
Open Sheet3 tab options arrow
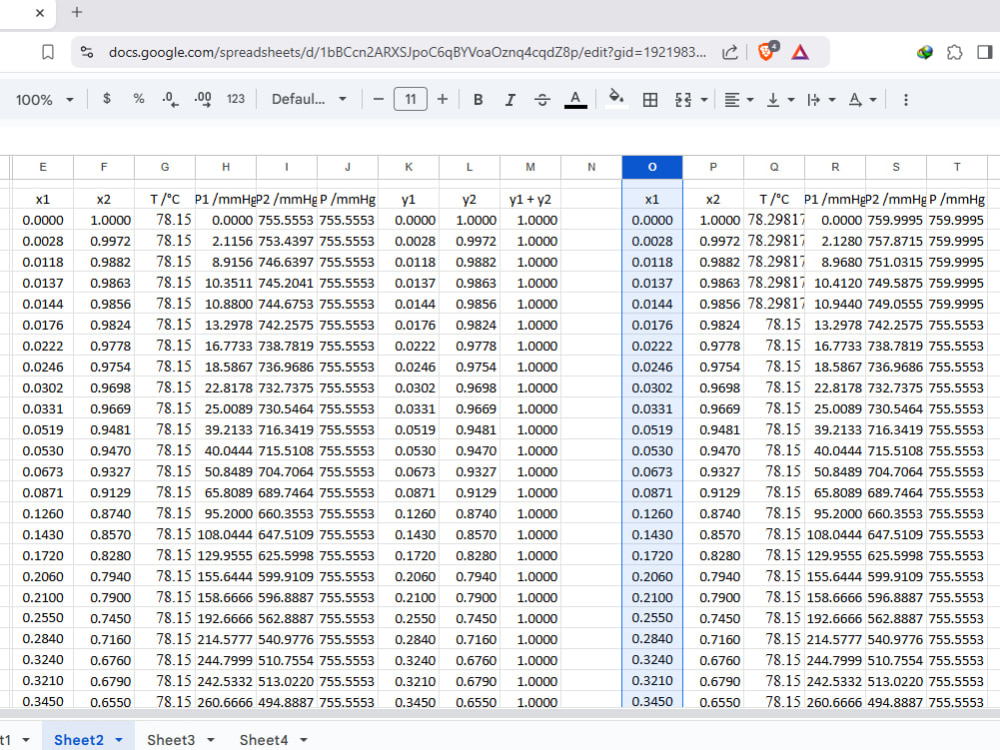point(211,740)
